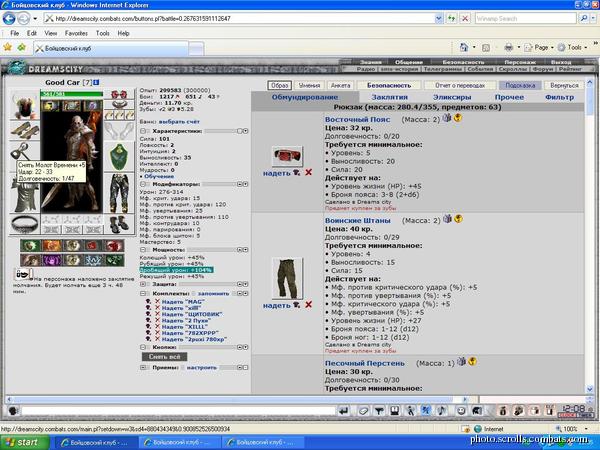Image resolution: width=600 pixels, height=450 pixels.
Task: Click the necklace slot below the earrings
Action: click(x=119, y=105)
